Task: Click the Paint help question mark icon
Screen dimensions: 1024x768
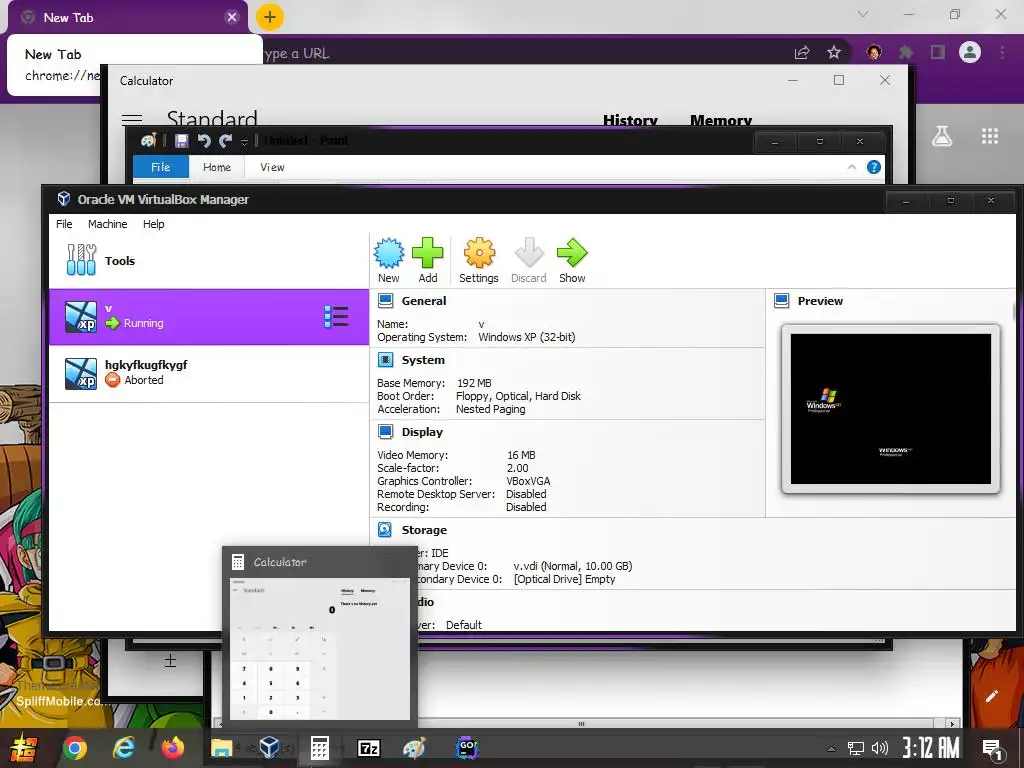Action: (x=874, y=167)
